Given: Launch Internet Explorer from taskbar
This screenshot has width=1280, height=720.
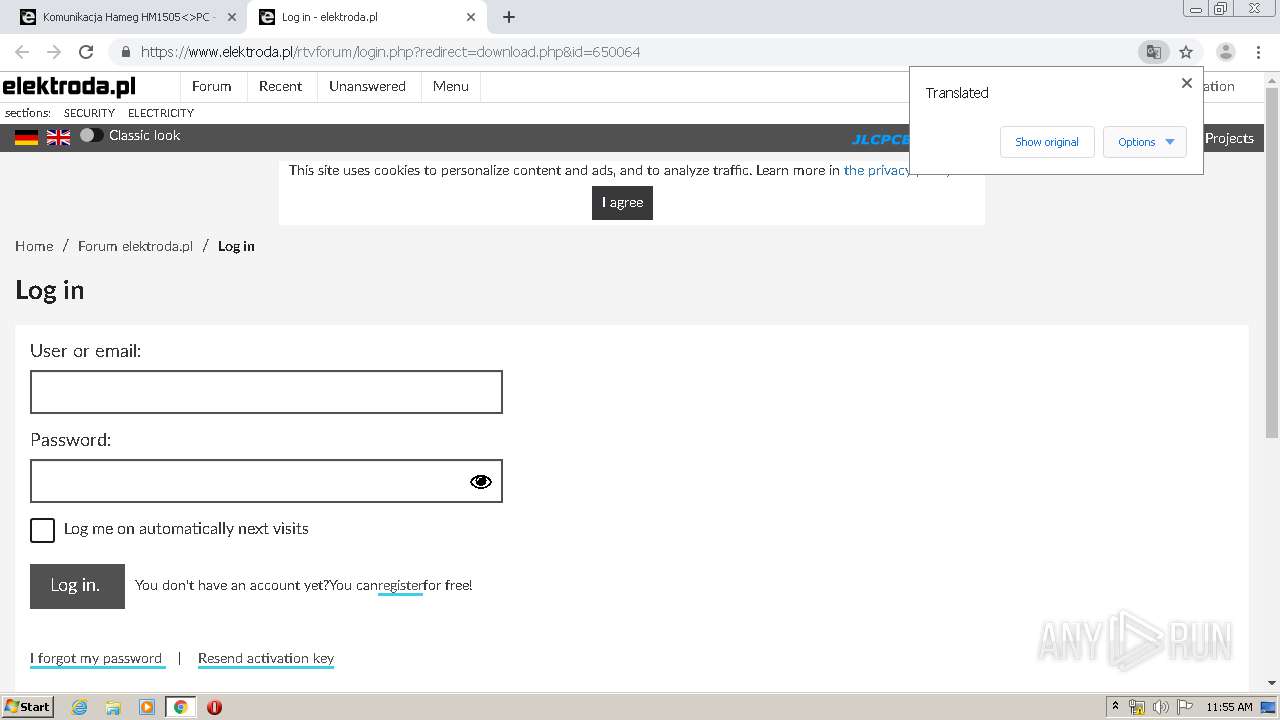Looking at the screenshot, I should click(79, 707).
